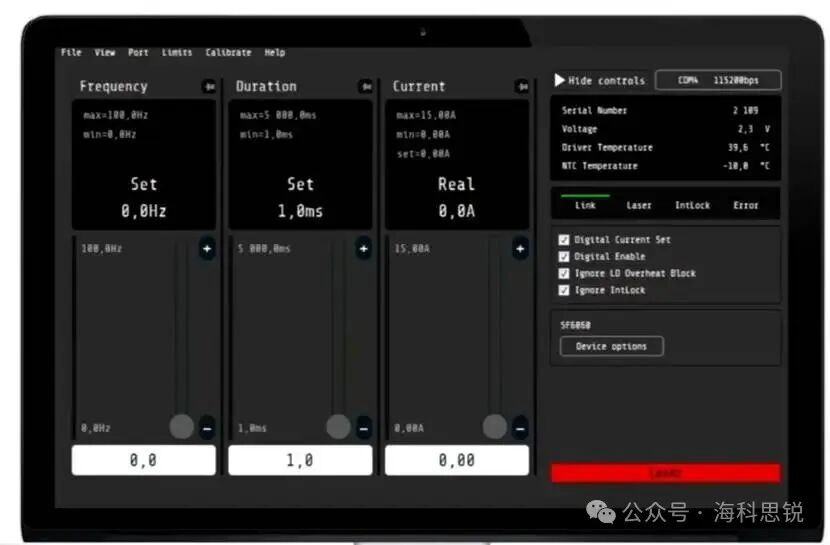Disable Ignore LD Overheat Block checkbox
Image resolution: width=830 pixels, height=545 pixels.
tap(564, 273)
